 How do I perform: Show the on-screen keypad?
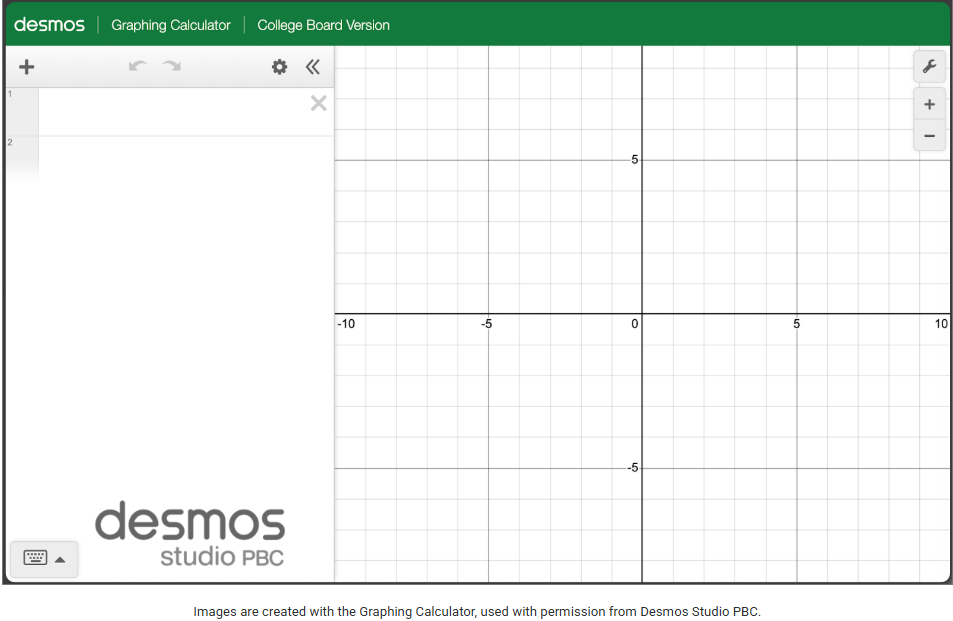[44, 558]
